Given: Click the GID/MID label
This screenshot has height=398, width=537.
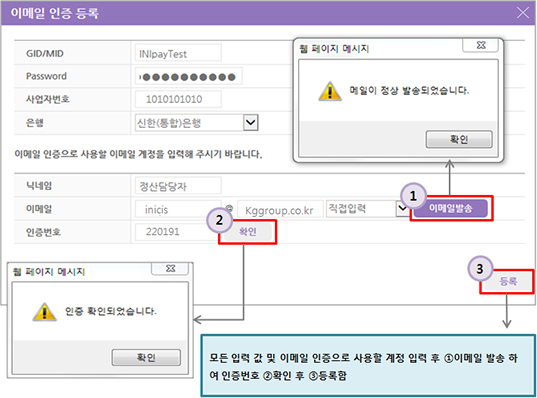Looking at the screenshot, I should pos(45,53).
